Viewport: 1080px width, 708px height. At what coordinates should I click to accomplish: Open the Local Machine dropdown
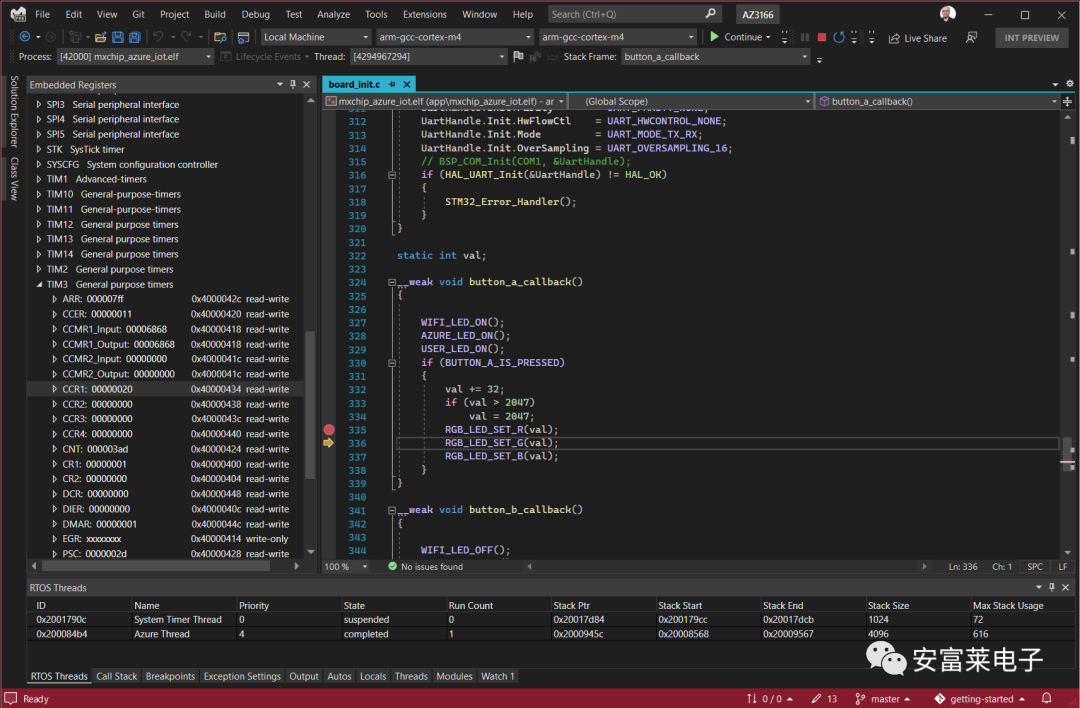click(x=316, y=37)
